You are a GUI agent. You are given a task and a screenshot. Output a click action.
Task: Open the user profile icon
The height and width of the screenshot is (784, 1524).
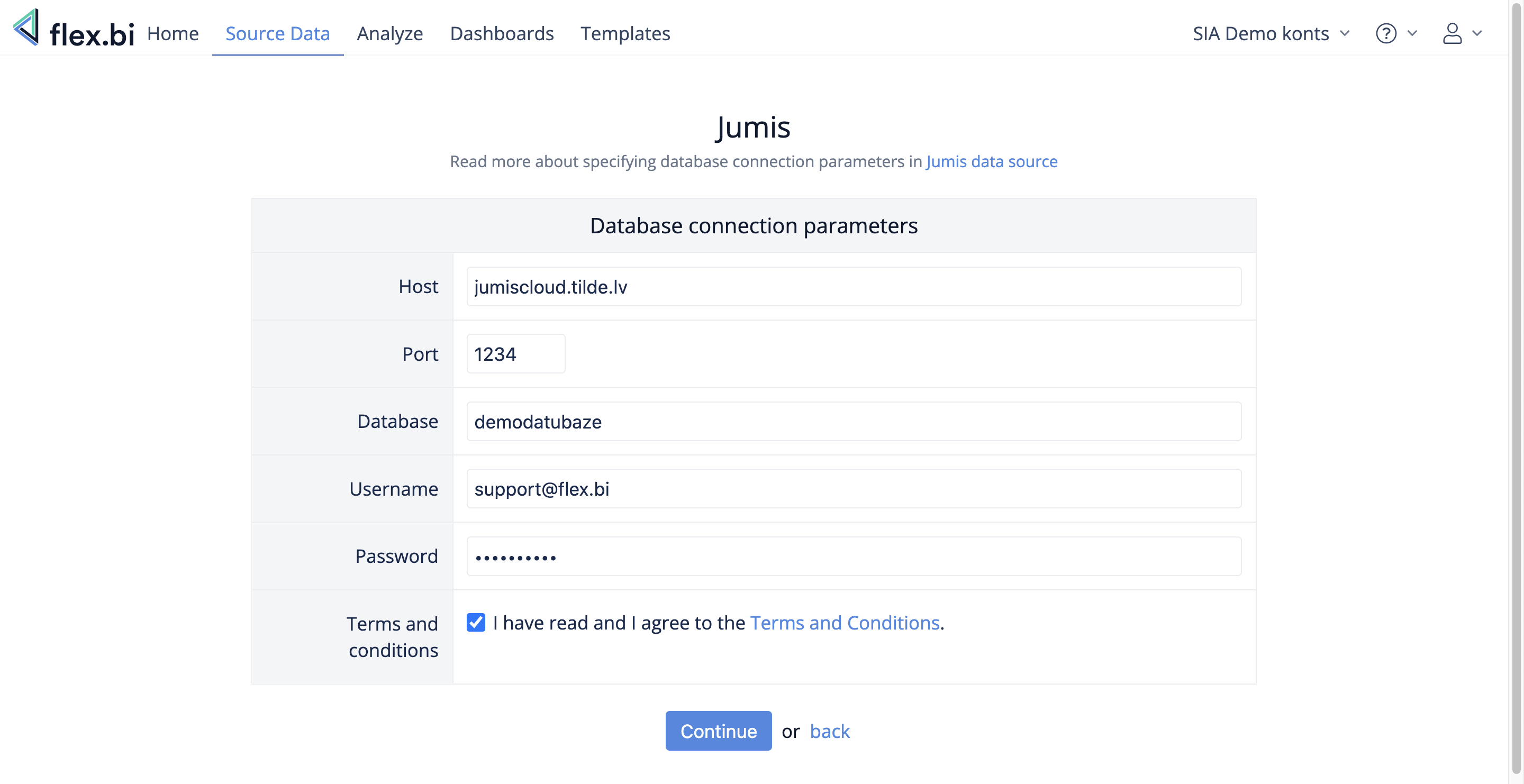pyautogui.click(x=1452, y=34)
